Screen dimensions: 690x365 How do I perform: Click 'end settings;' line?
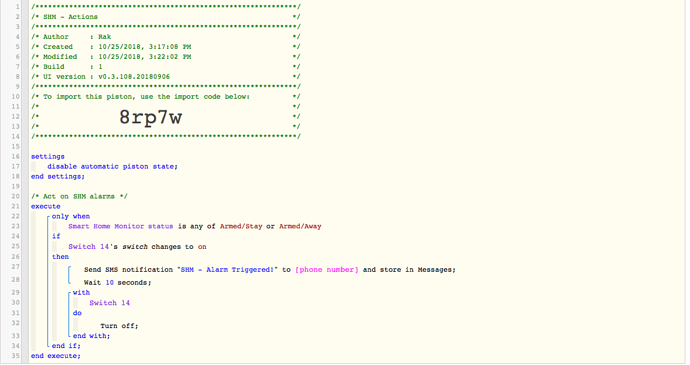click(58, 177)
